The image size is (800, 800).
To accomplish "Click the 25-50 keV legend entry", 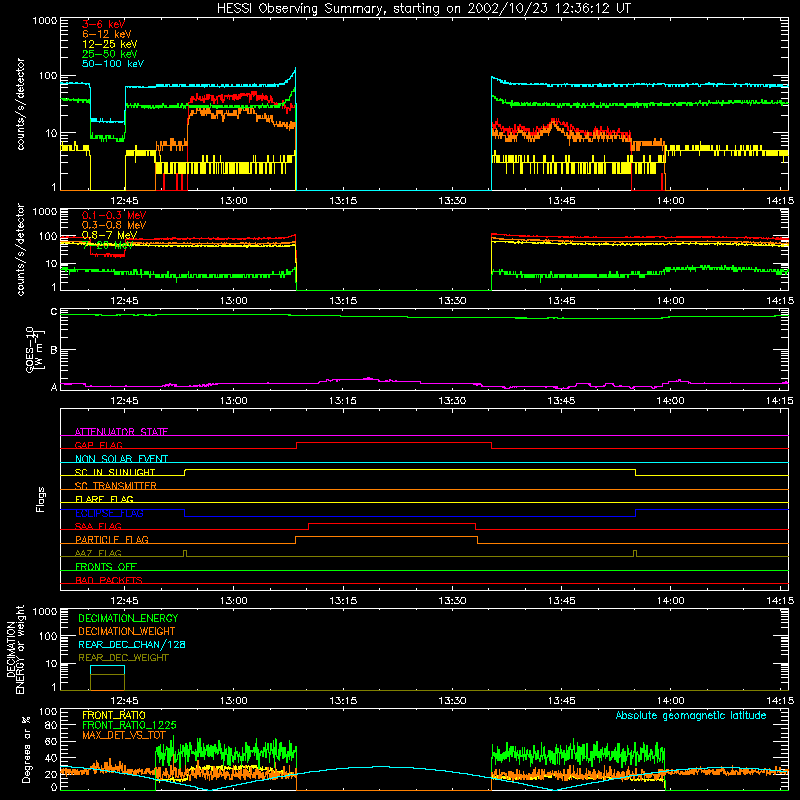I will 109,54.
